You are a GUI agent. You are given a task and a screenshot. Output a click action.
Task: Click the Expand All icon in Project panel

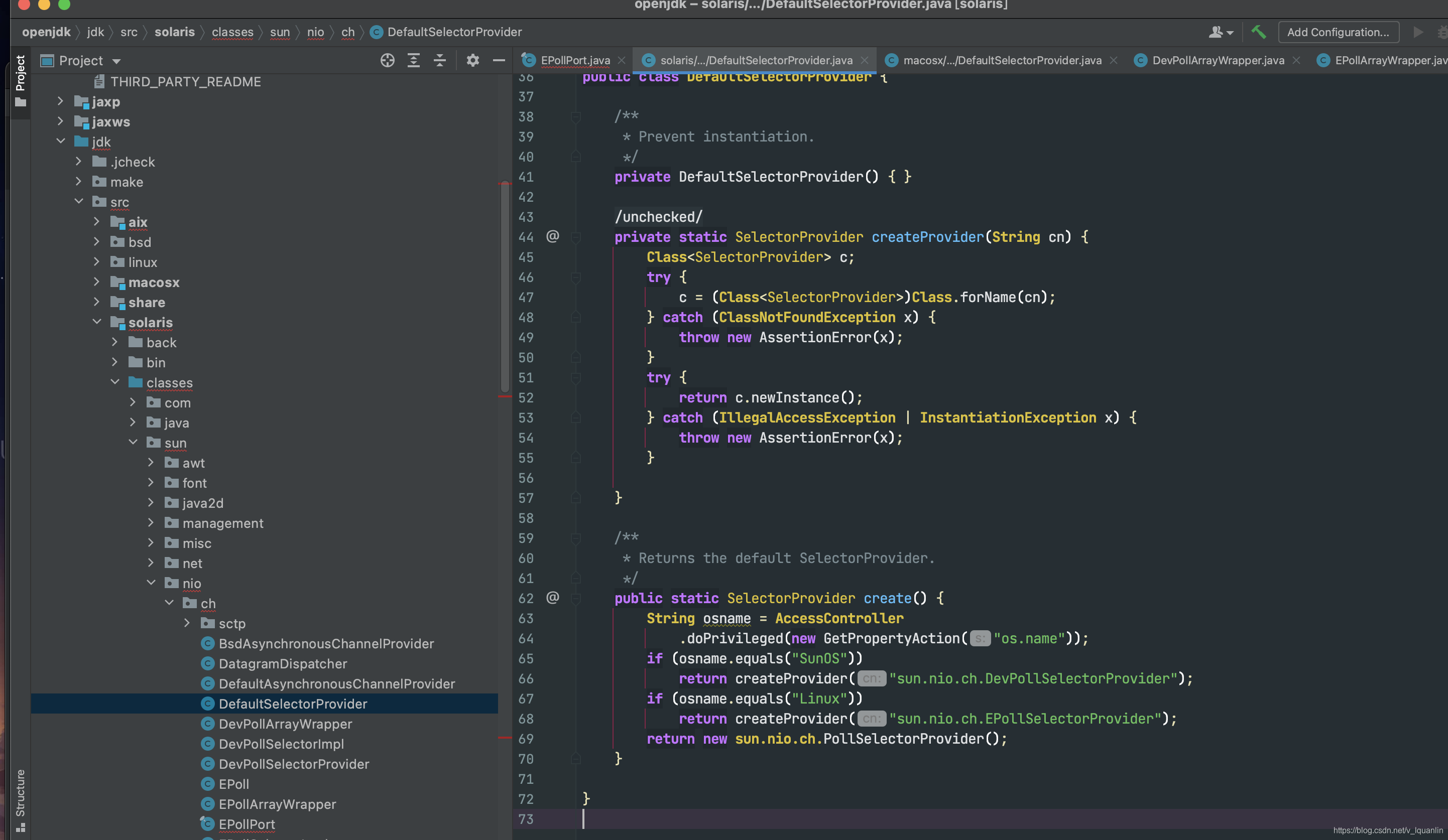414,60
